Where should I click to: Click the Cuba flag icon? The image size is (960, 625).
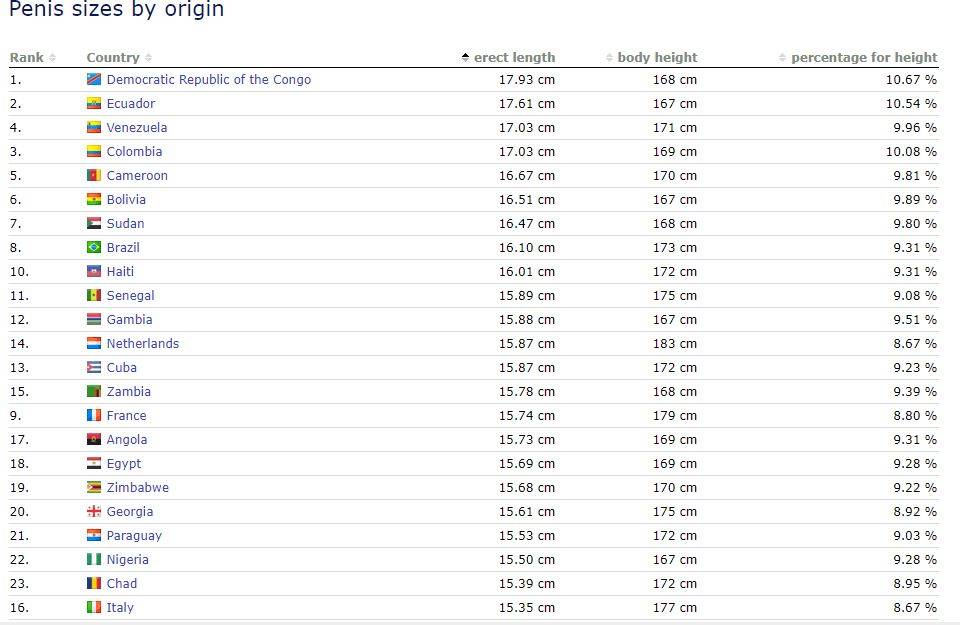click(x=94, y=368)
